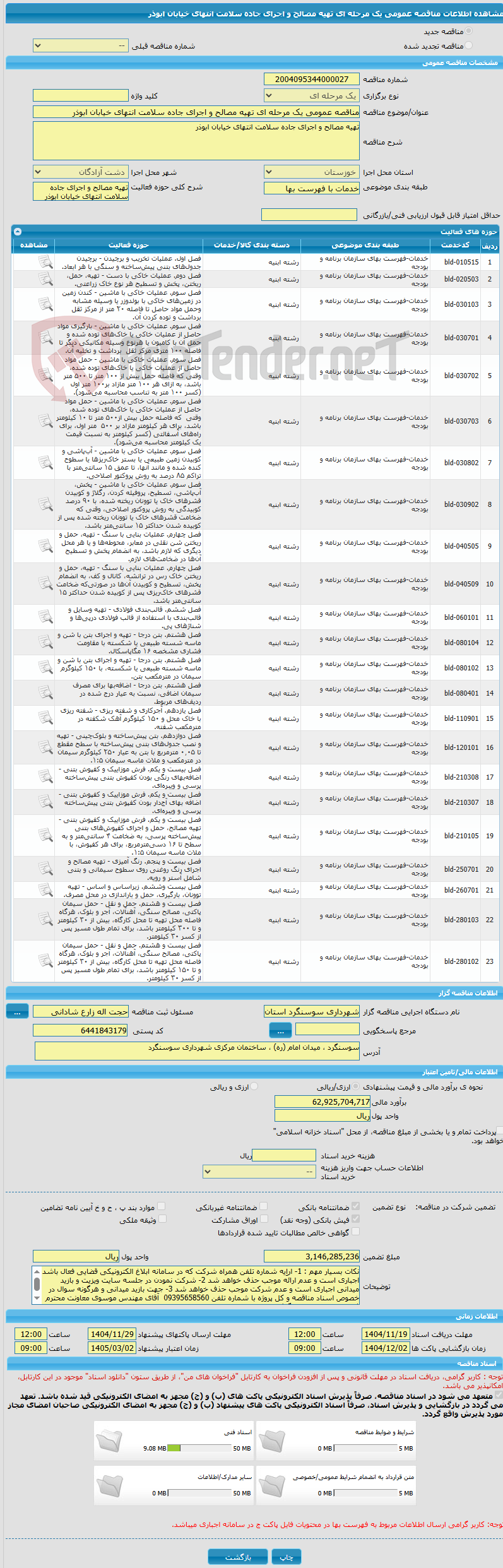Toggle the وثیقه ملکی checkbox
This screenshot has height=1568, width=503.
coord(162,1218)
